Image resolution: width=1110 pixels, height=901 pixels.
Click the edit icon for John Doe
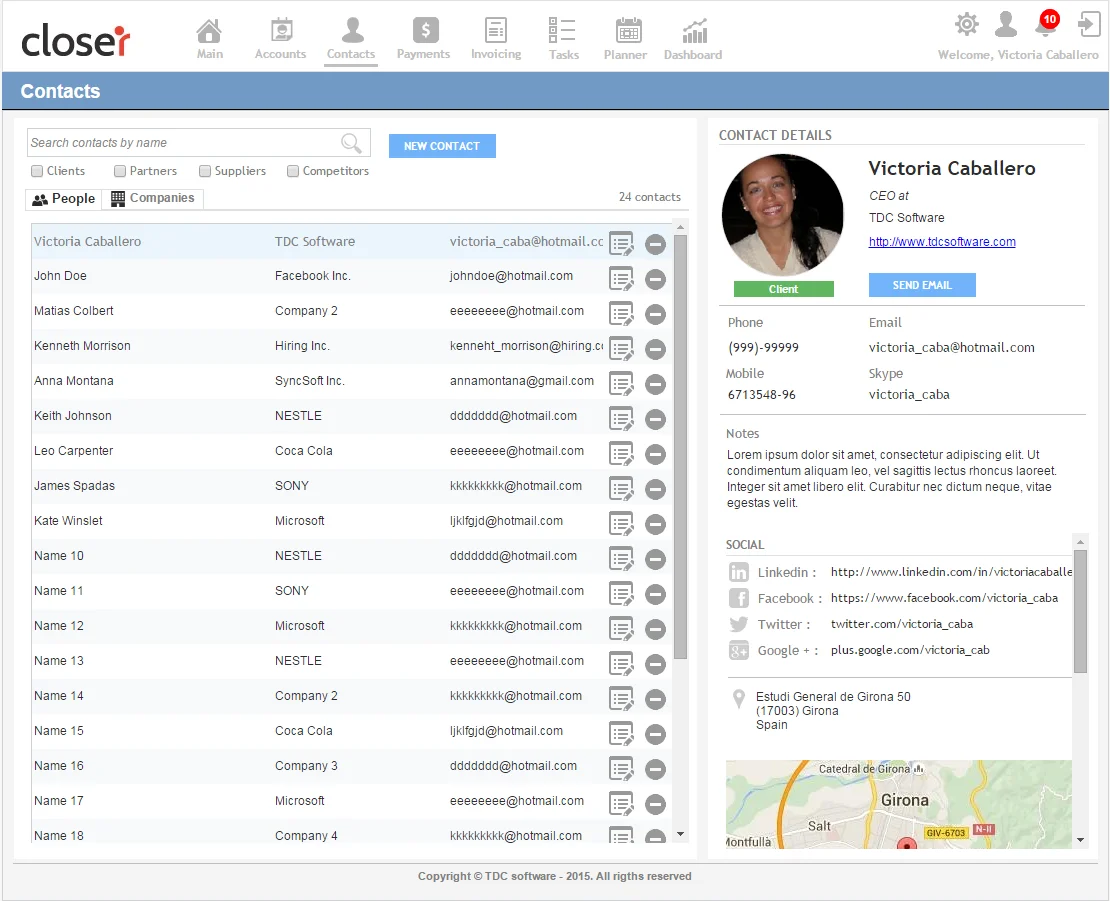pyautogui.click(x=621, y=279)
